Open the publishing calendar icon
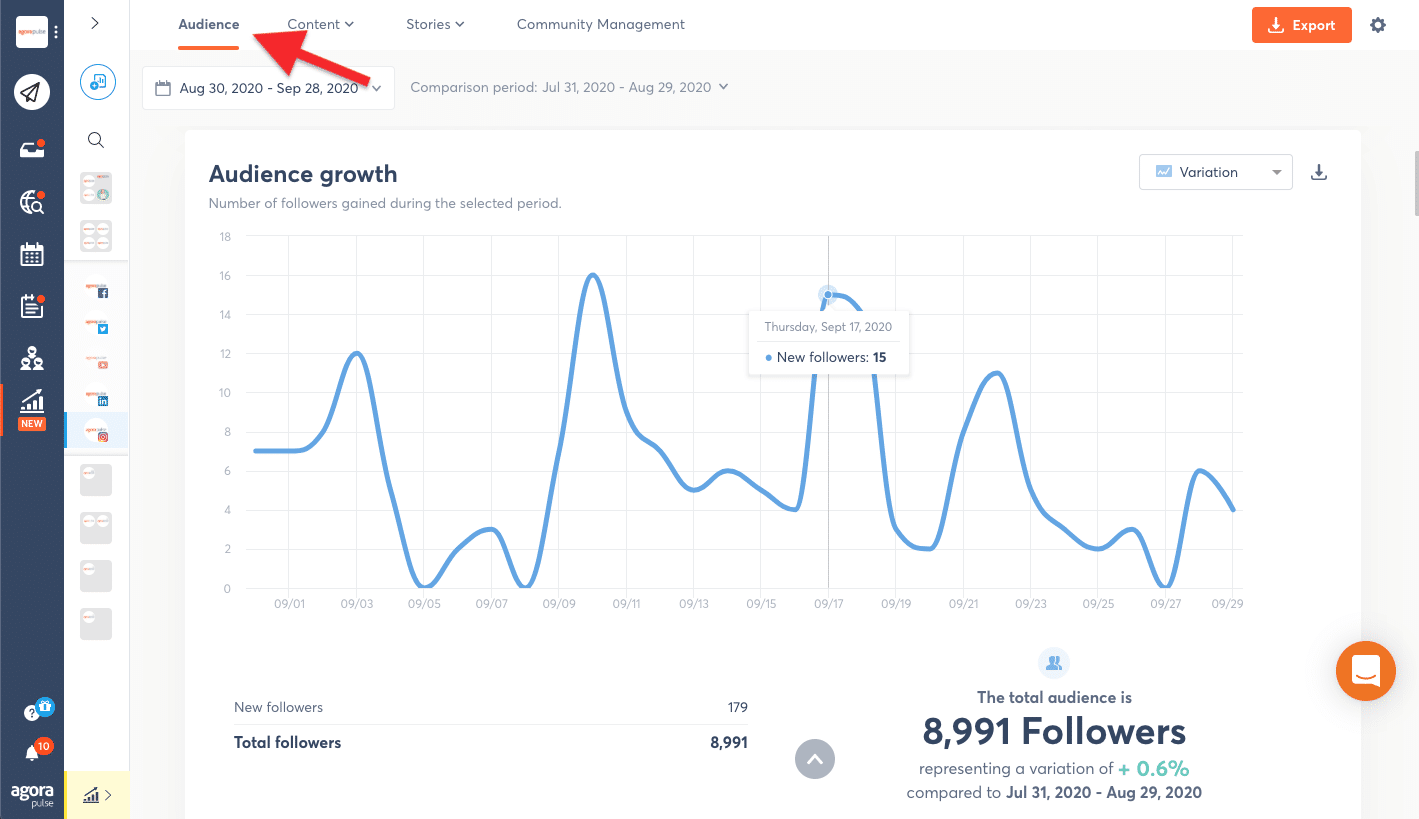The height and width of the screenshot is (819, 1419). pos(32,254)
